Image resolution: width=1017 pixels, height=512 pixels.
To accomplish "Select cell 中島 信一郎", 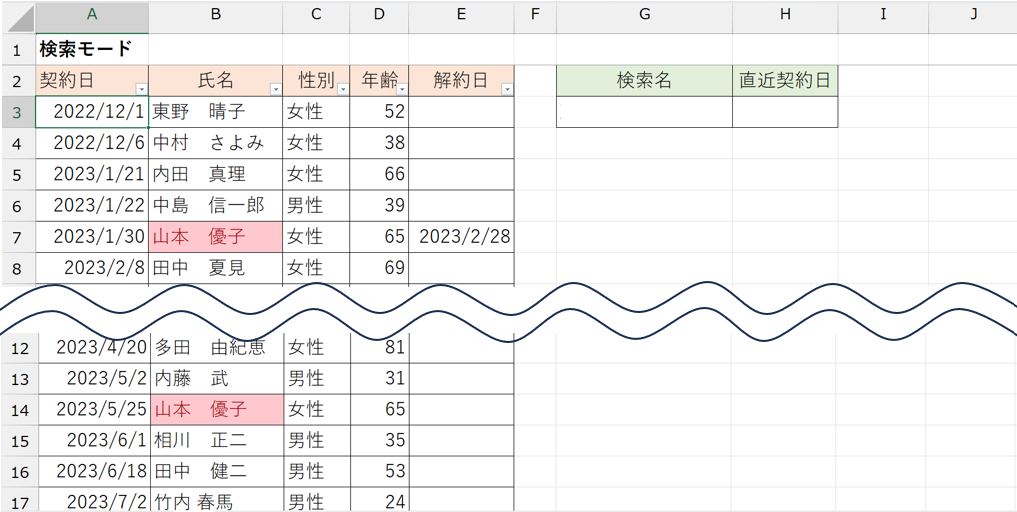I will (x=215, y=206).
